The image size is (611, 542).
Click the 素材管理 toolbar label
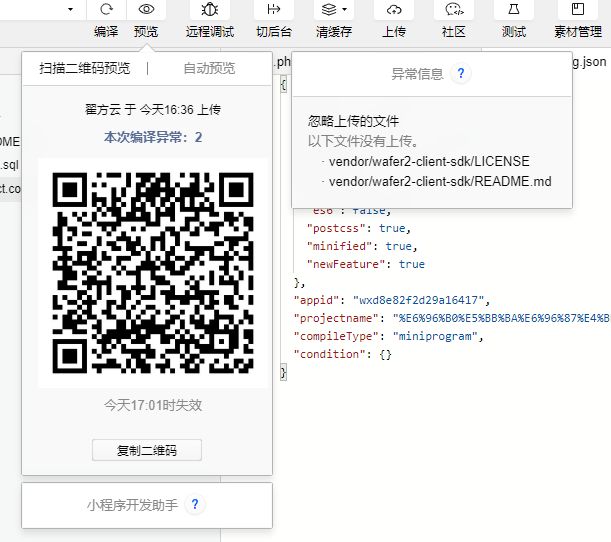pyautogui.click(x=578, y=32)
